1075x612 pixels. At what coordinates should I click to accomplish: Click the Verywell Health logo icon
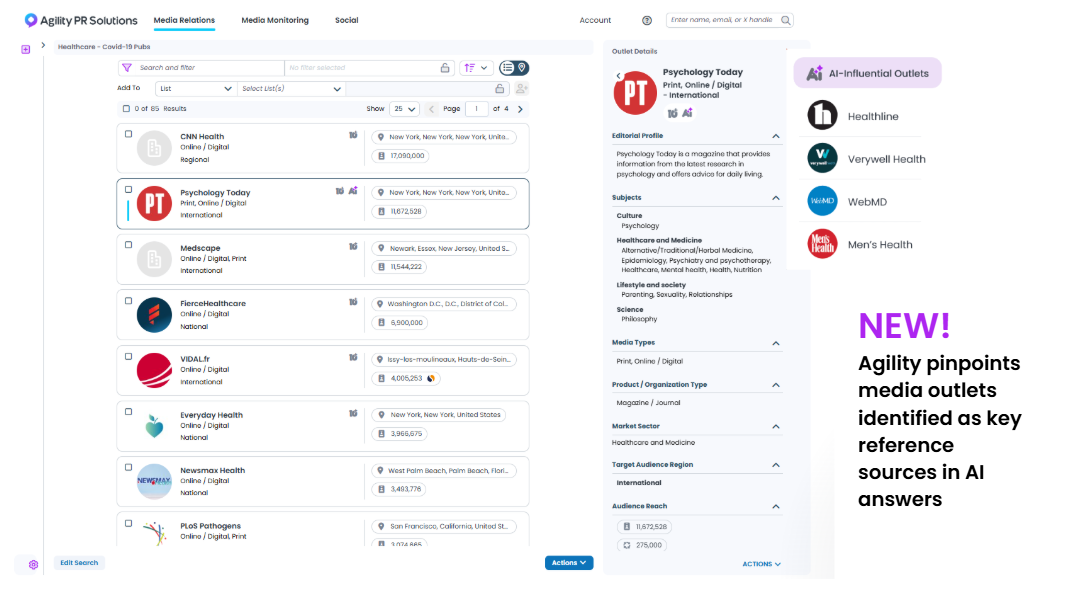click(x=822, y=158)
